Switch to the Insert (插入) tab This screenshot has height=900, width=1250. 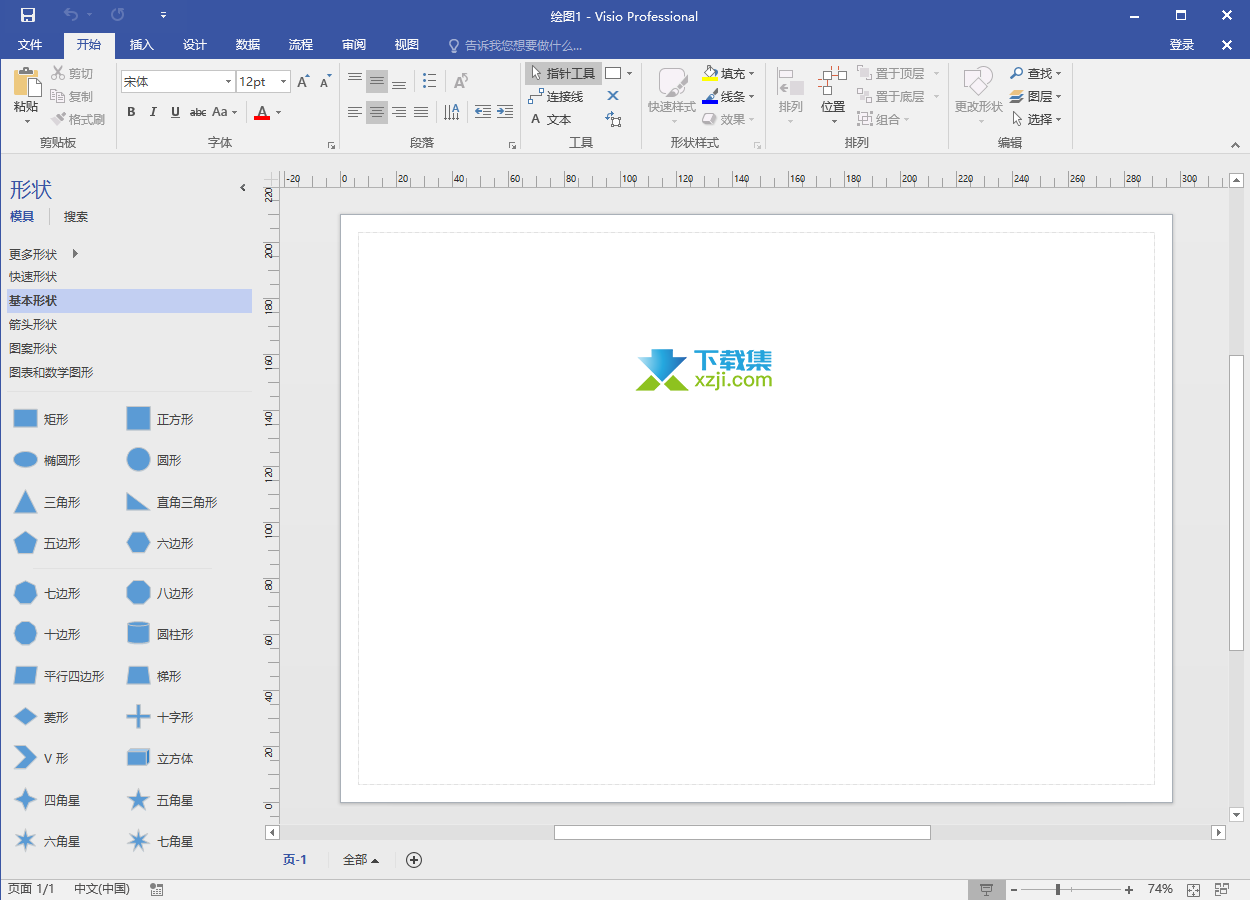142,45
